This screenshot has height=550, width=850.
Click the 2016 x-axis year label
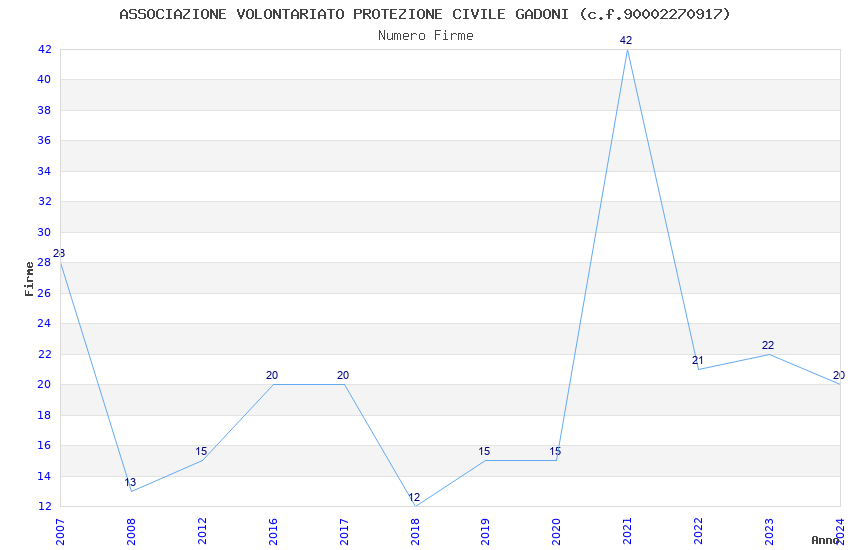(x=273, y=532)
